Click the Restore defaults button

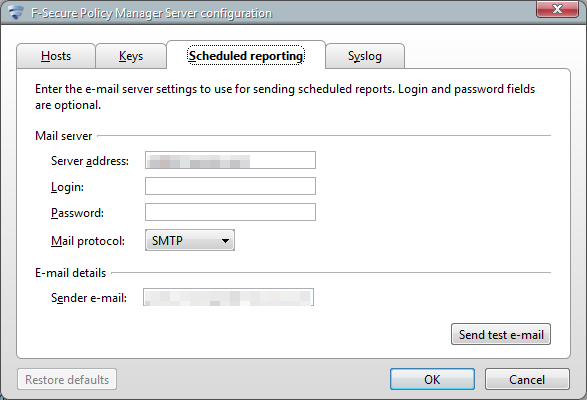(x=67, y=379)
